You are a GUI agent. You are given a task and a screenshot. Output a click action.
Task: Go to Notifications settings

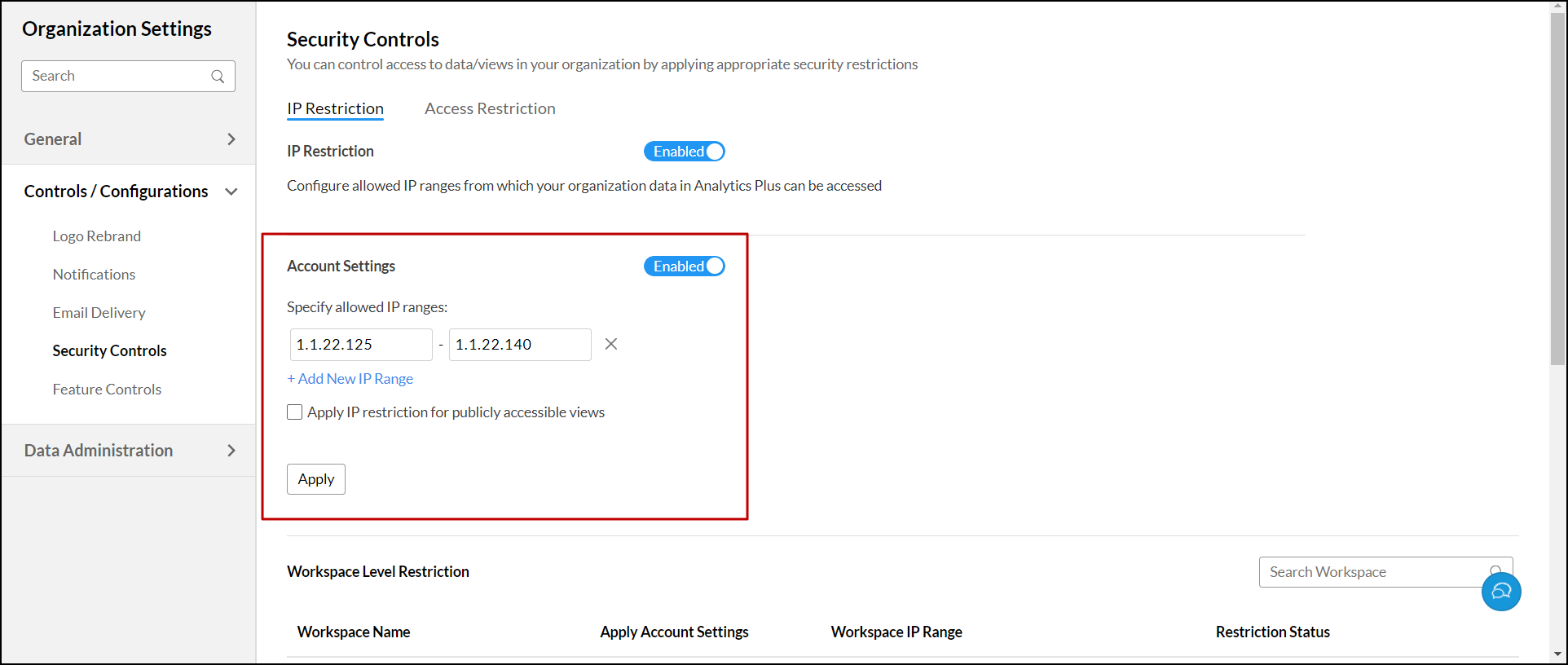(94, 275)
